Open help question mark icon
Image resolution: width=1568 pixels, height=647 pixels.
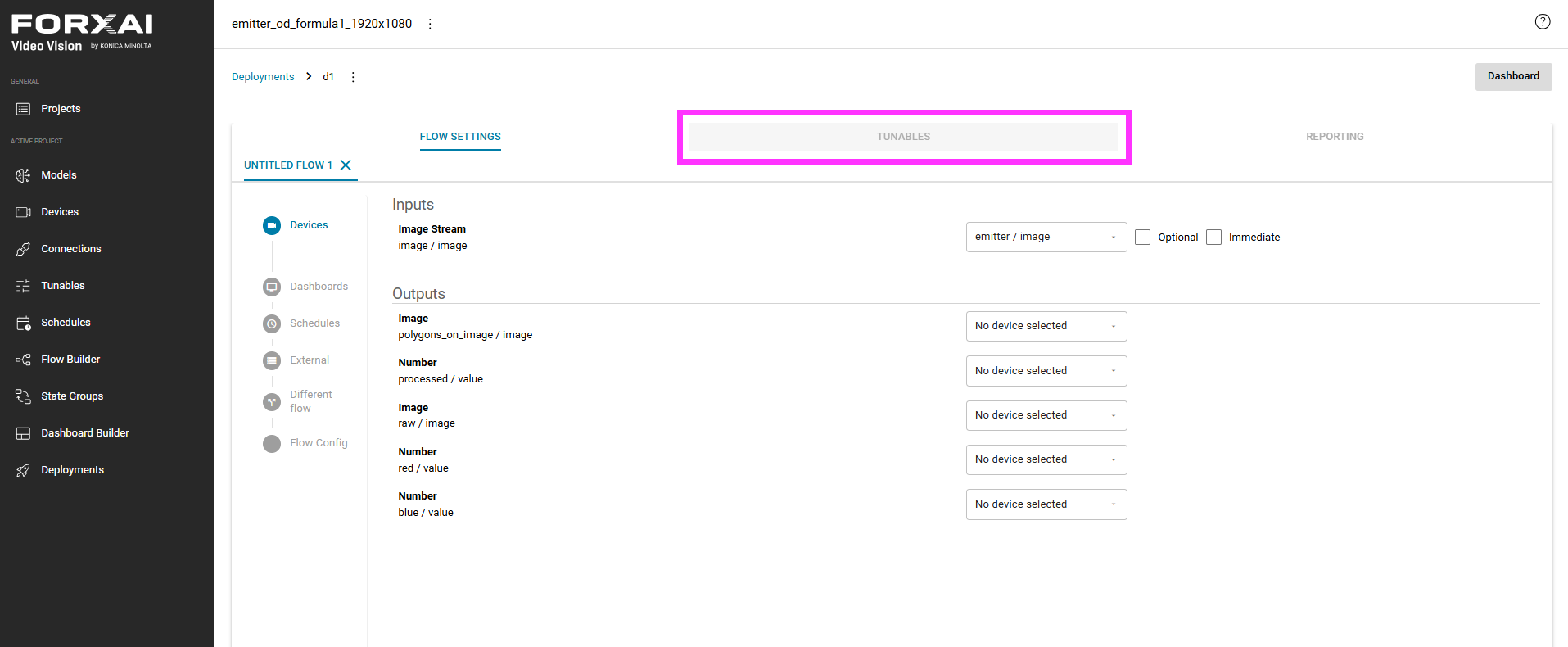(x=1543, y=22)
